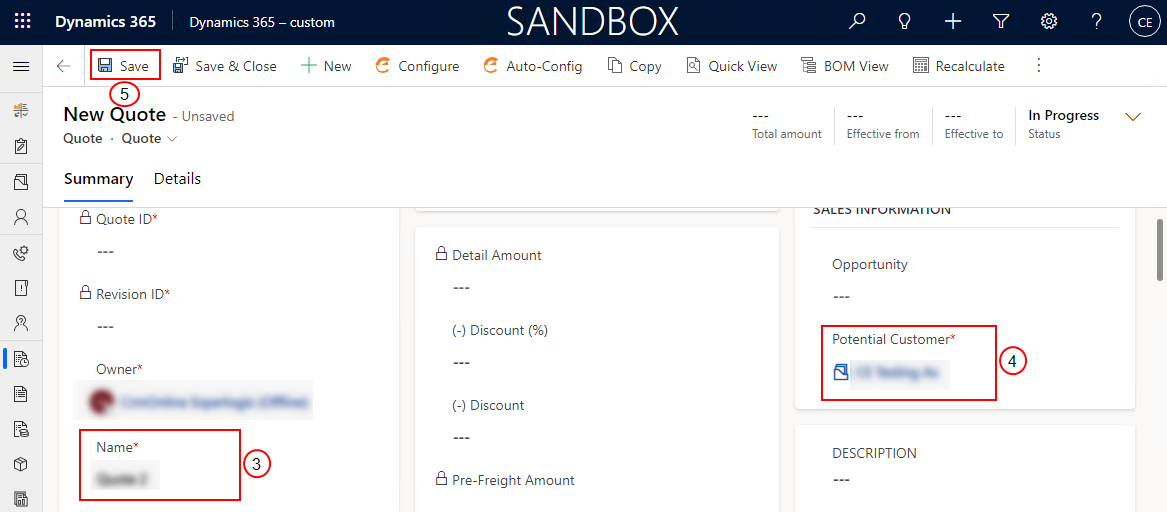
Task: Click the Configure command
Action: 417,66
